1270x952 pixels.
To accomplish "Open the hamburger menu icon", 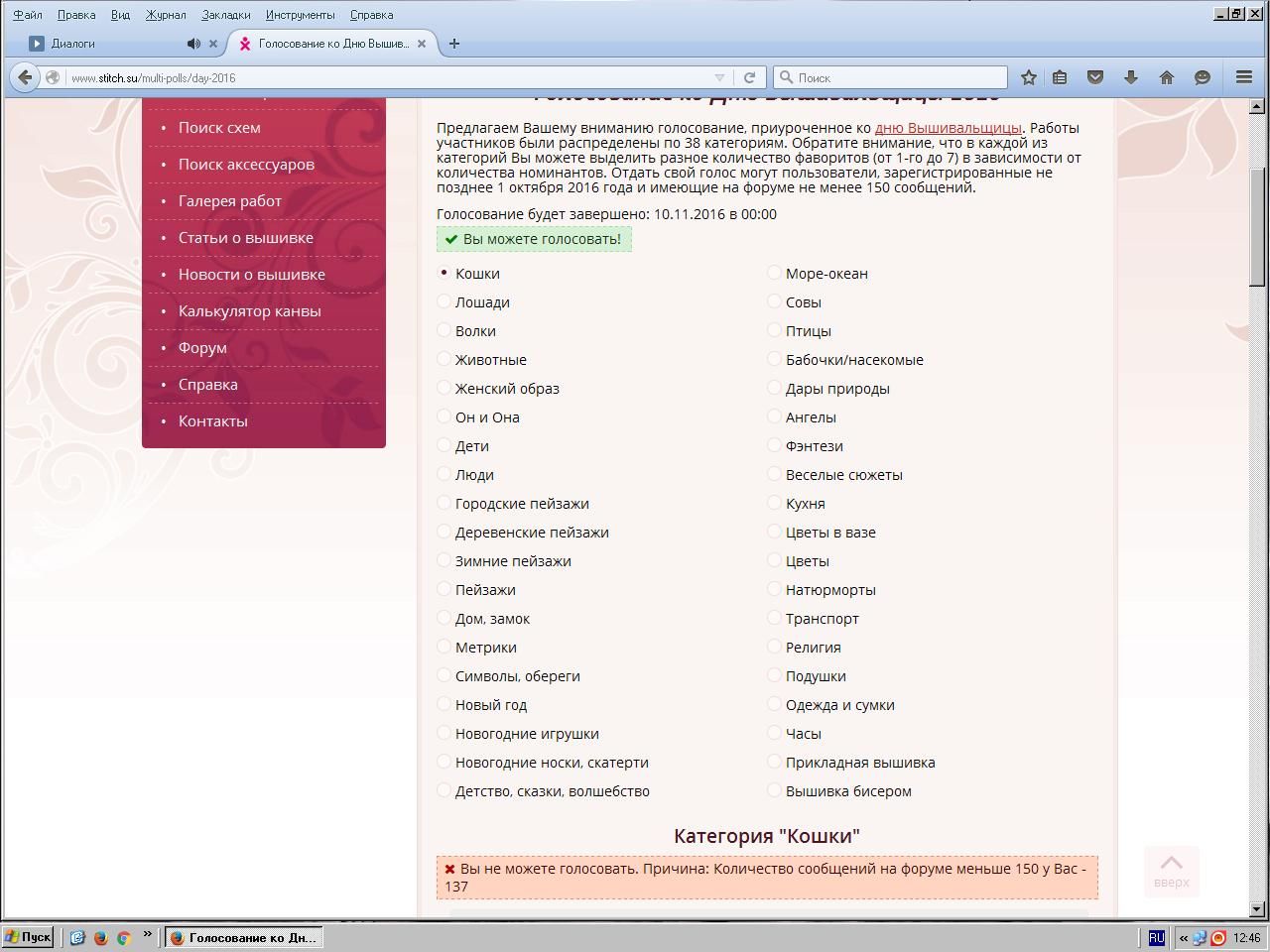I will click(1243, 77).
